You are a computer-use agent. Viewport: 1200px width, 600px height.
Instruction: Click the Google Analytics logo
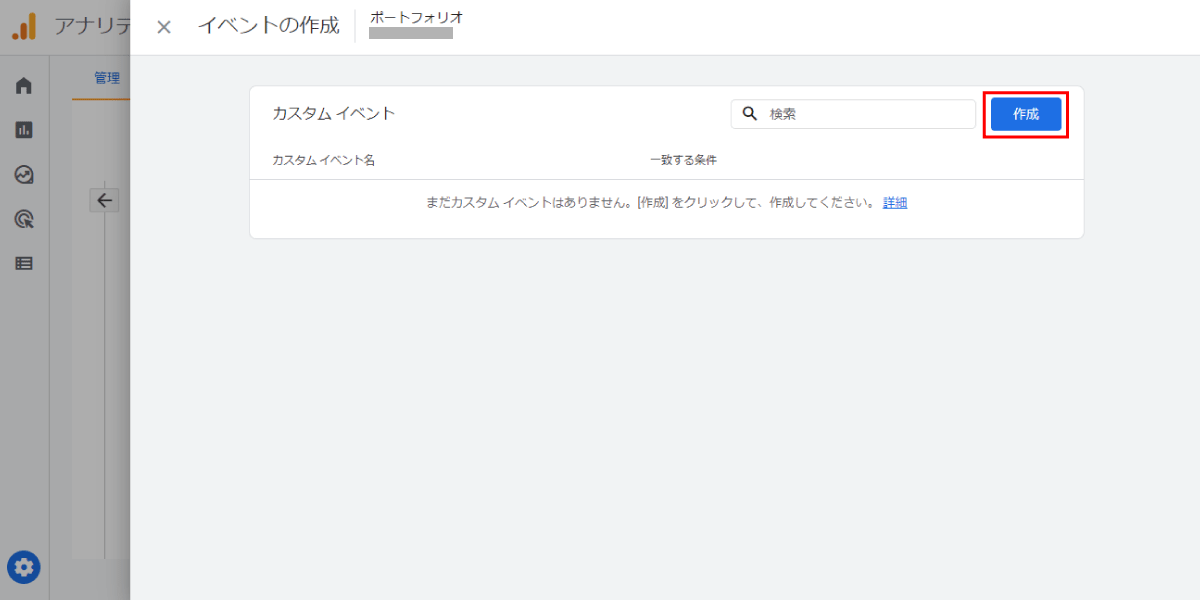pyautogui.click(x=24, y=26)
